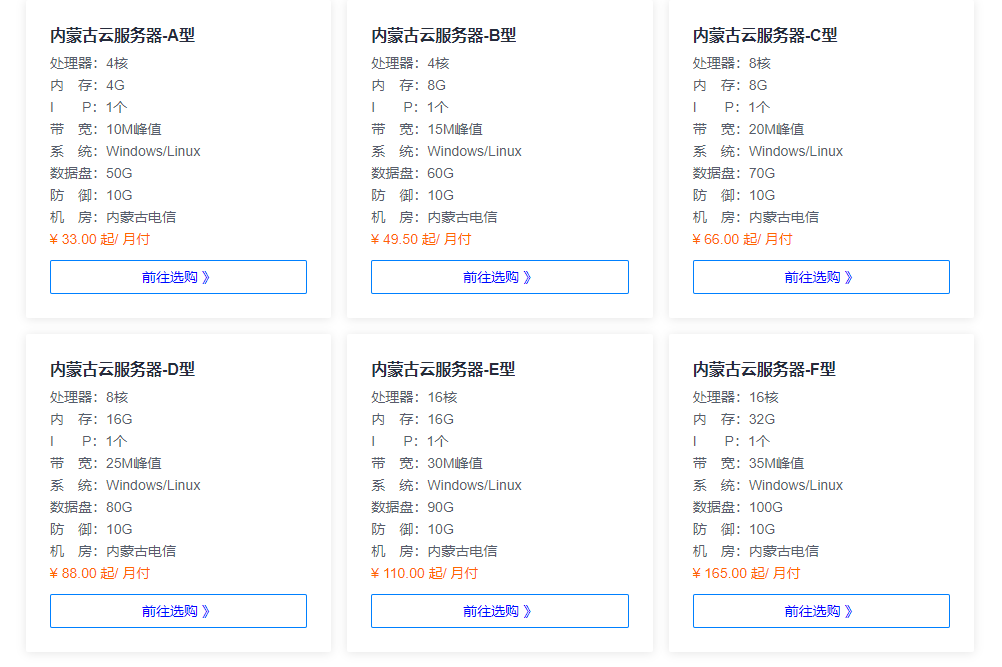The height and width of the screenshot is (667, 1002).
Task: Click the 20M峰值 bandwidth value
Action: (x=776, y=129)
